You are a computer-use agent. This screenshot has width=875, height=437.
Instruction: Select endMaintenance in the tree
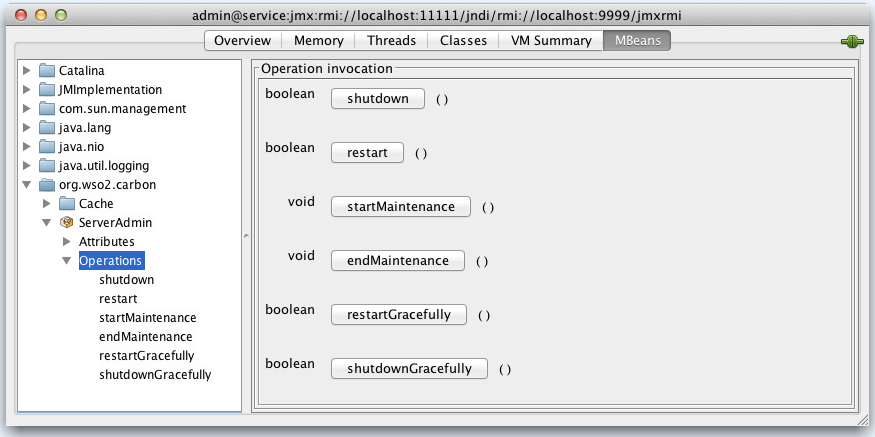(146, 337)
